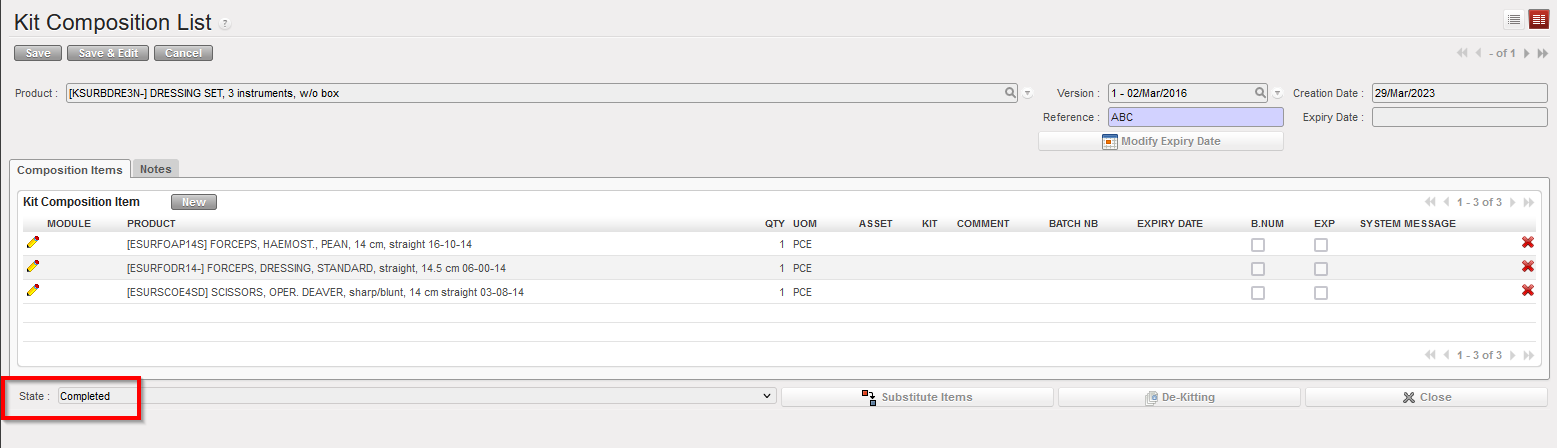Click the Save & Edit button
The height and width of the screenshot is (448, 1557).
pos(108,53)
